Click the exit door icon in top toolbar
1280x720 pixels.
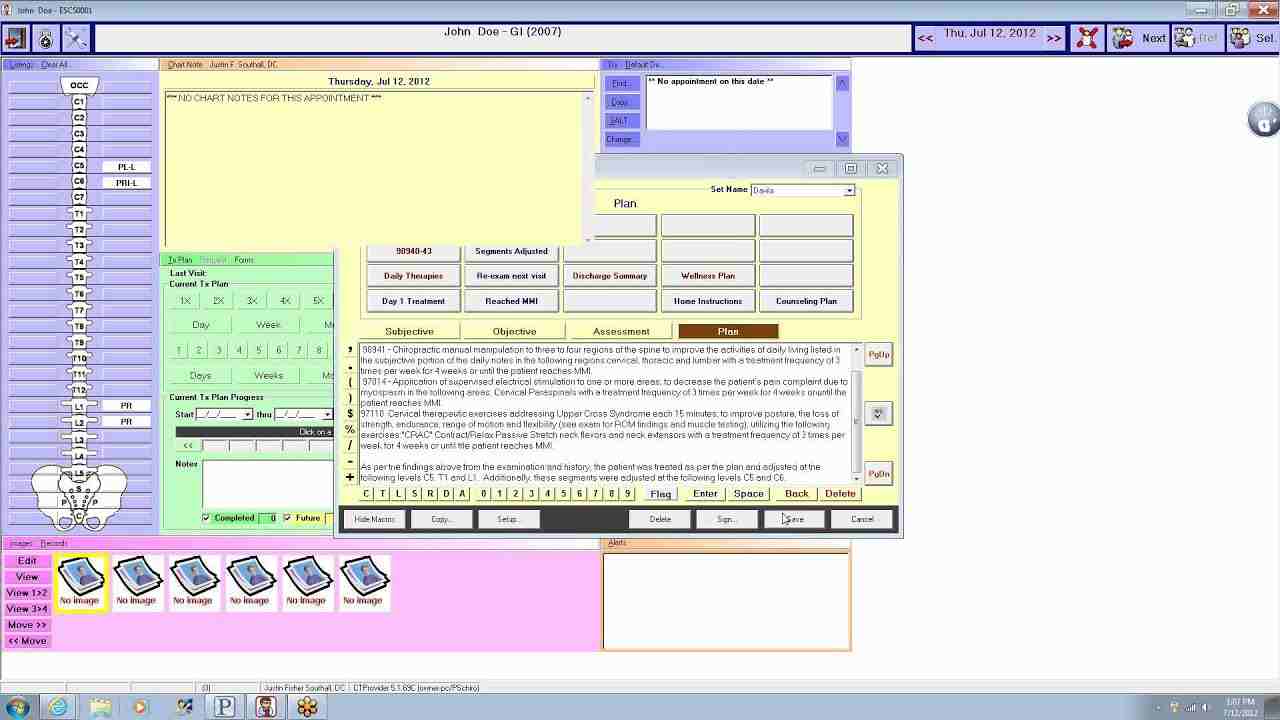point(14,38)
